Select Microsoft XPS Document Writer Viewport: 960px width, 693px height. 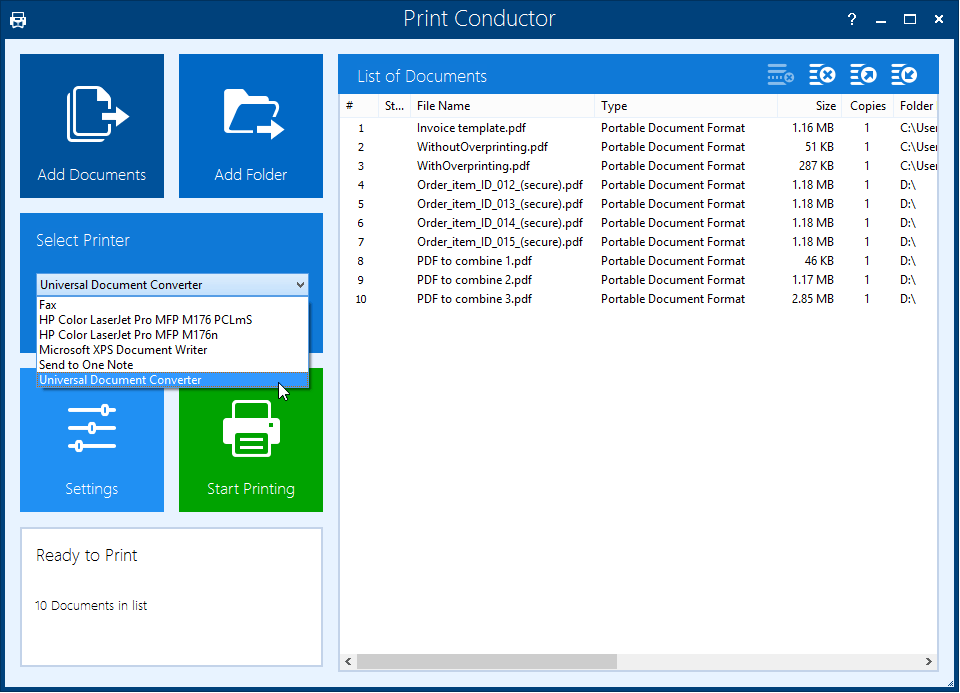tap(172, 350)
